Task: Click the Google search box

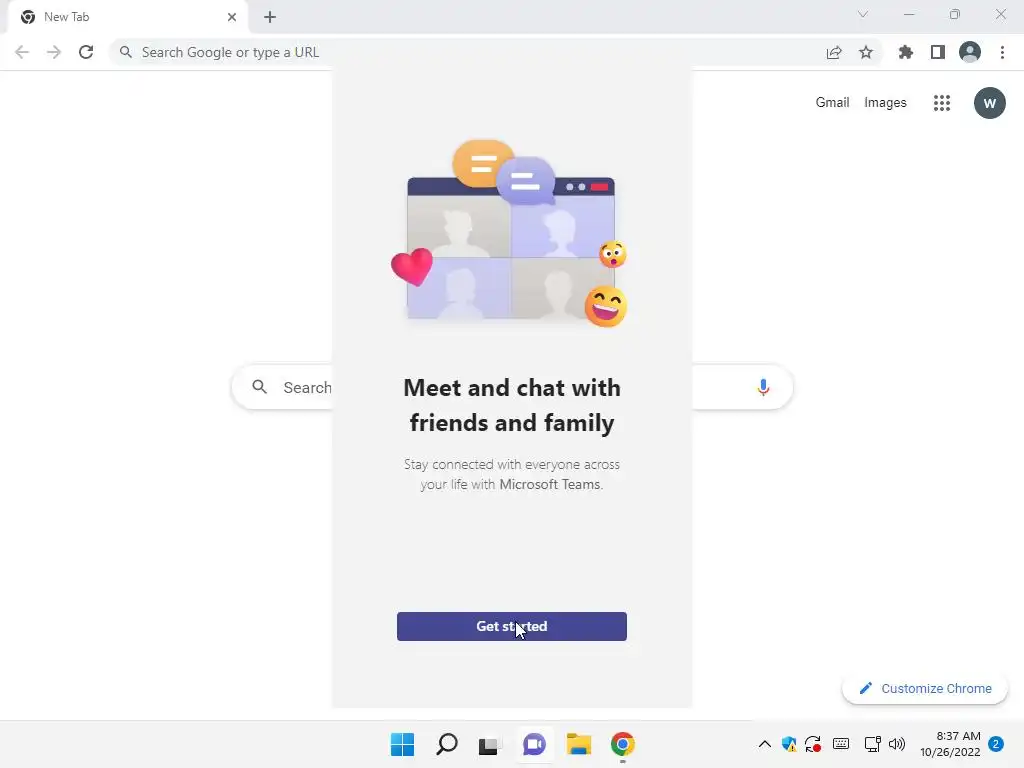Action: click(512, 387)
